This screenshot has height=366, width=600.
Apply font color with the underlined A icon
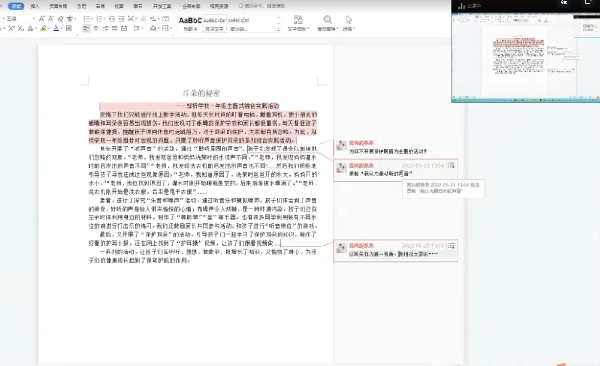(x=57, y=28)
